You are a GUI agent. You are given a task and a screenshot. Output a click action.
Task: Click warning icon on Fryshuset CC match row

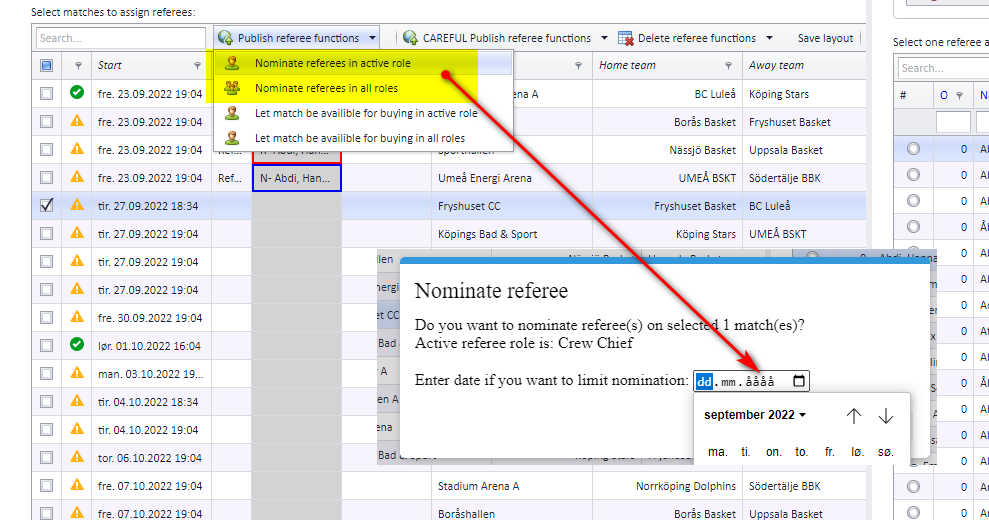point(77,204)
